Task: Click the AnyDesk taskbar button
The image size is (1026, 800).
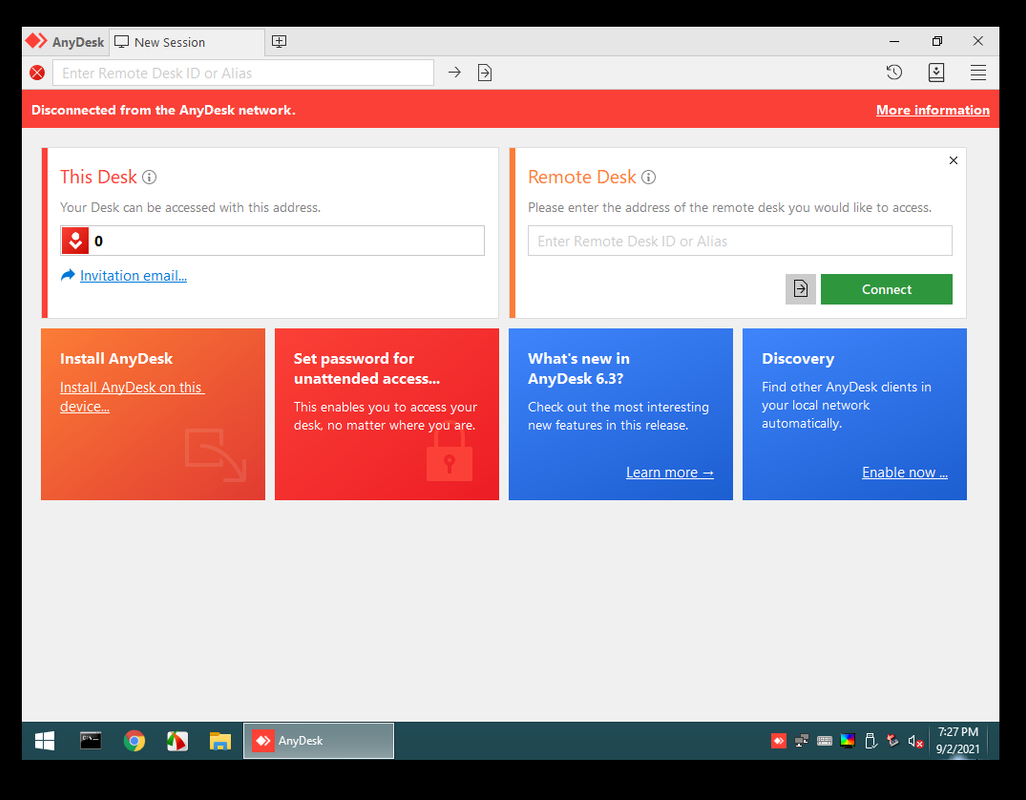Action: tap(319, 741)
